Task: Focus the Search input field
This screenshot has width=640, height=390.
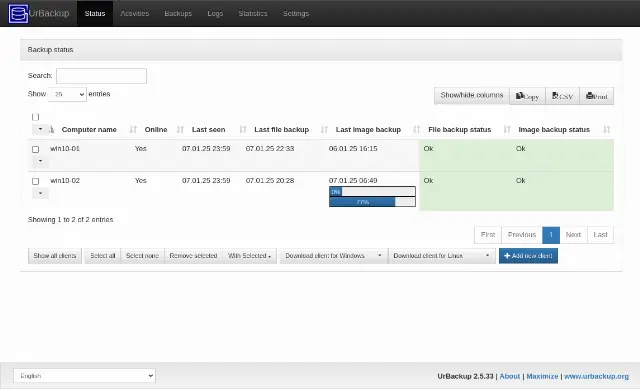Action: coord(101,76)
